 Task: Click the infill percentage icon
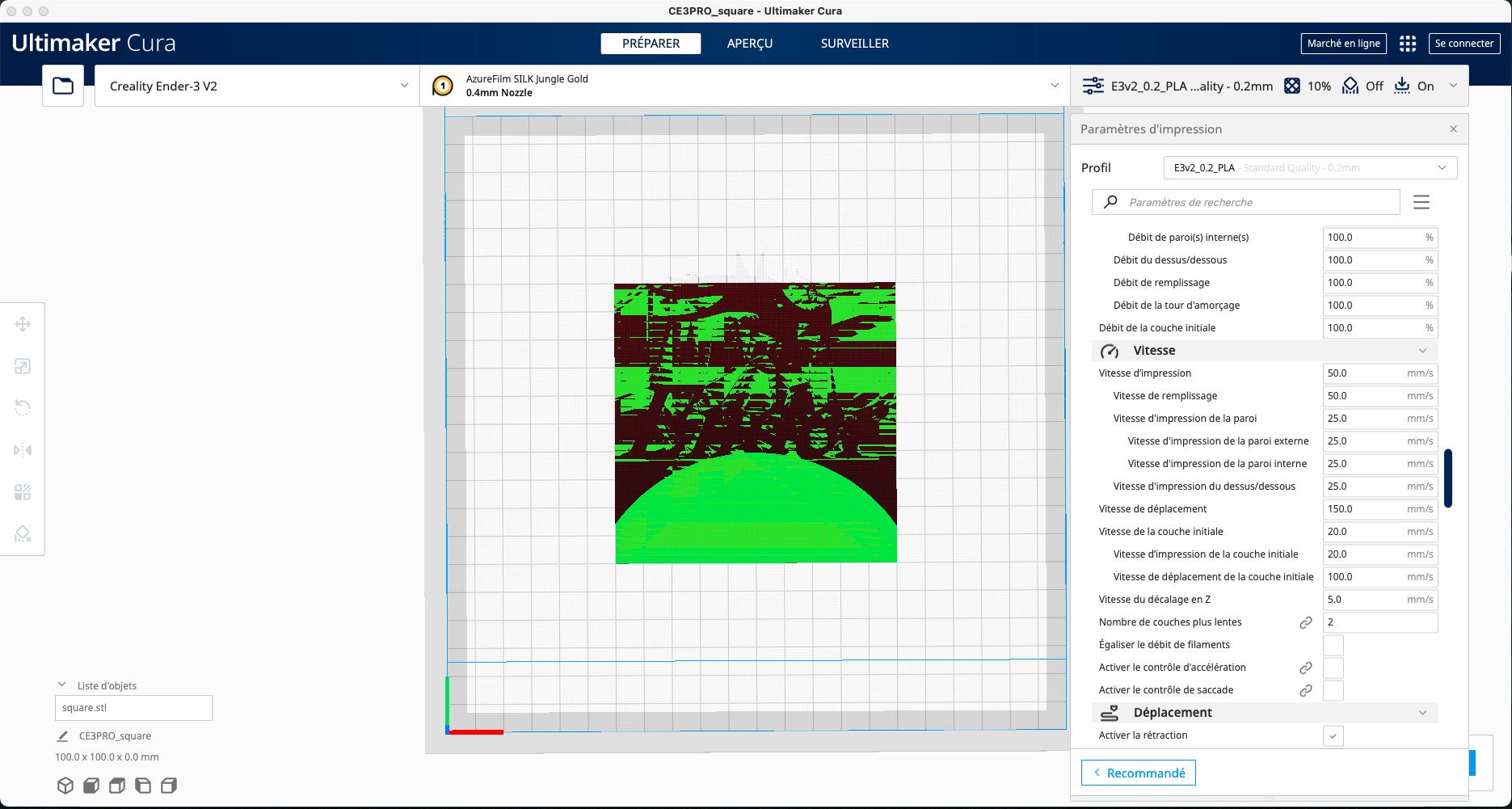coord(1292,86)
